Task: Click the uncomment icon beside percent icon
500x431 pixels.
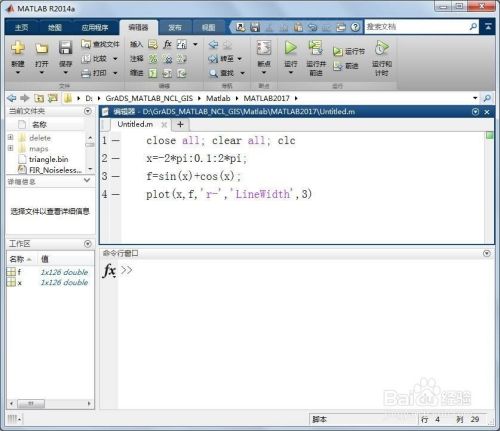Action: (167, 59)
